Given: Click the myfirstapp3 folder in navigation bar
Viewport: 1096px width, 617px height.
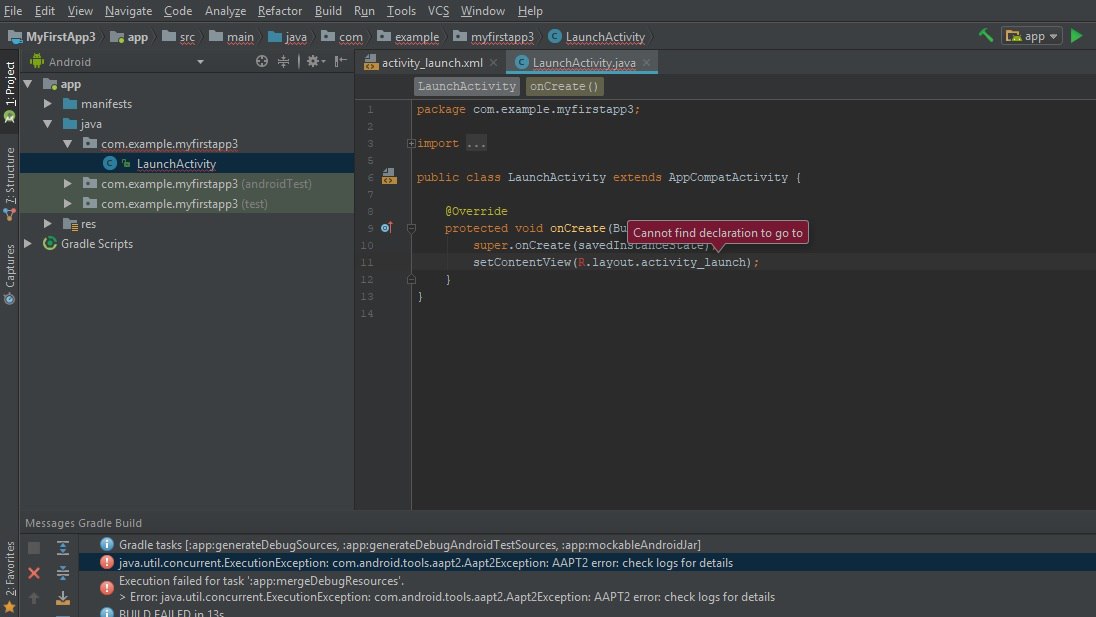Looking at the screenshot, I should [493, 36].
